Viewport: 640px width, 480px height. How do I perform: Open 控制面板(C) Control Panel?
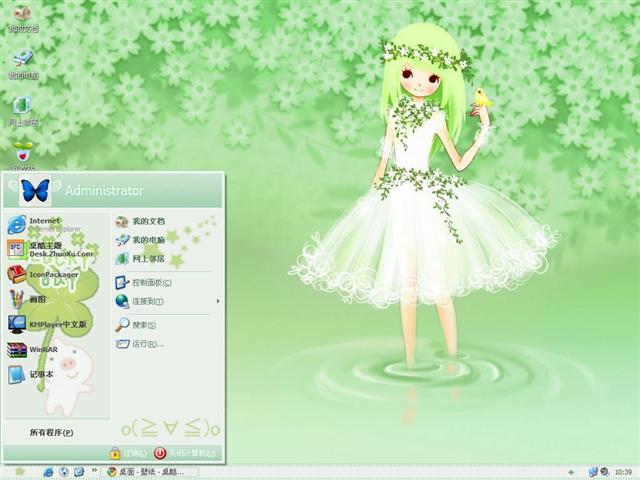pos(150,282)
